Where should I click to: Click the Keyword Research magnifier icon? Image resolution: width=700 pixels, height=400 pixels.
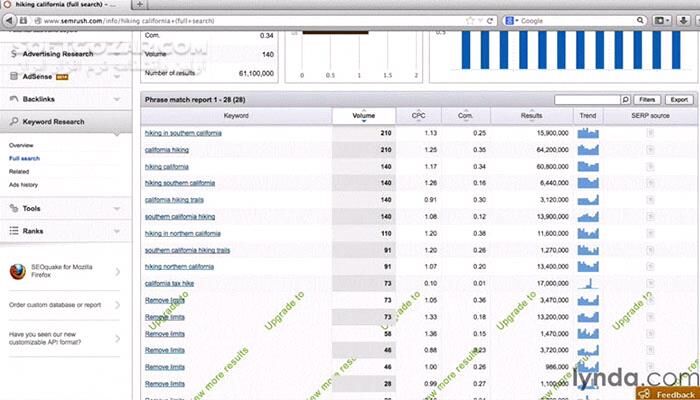pos(14,122)
